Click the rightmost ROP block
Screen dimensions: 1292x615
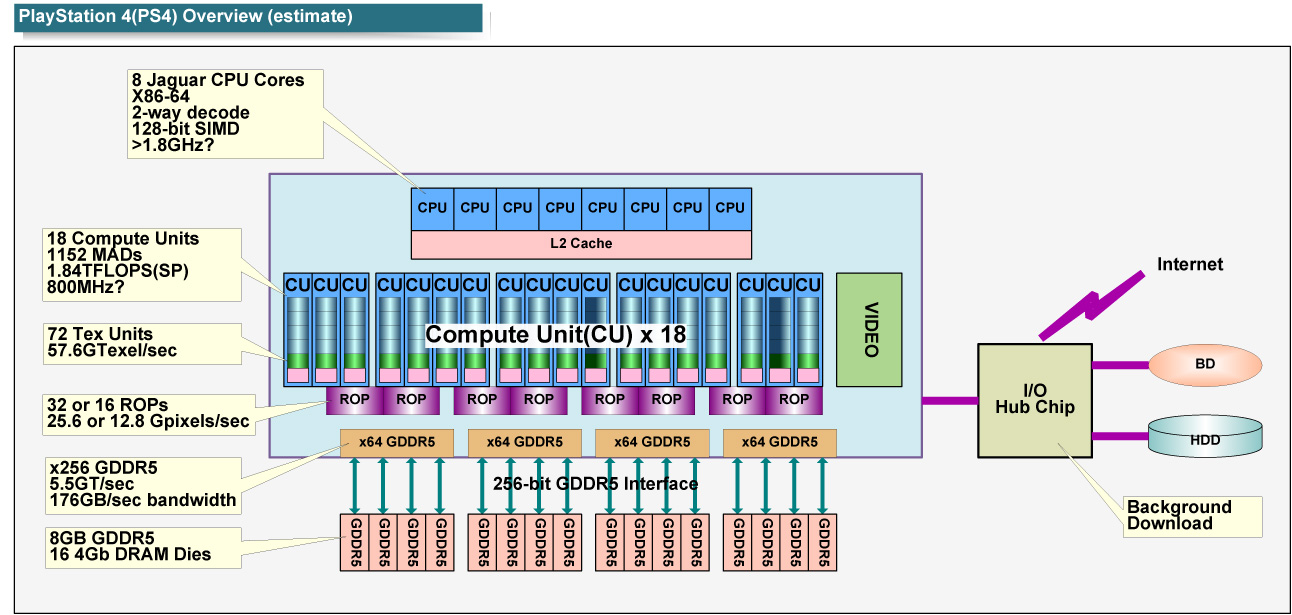pyautogui.click(x=793, y=400)
